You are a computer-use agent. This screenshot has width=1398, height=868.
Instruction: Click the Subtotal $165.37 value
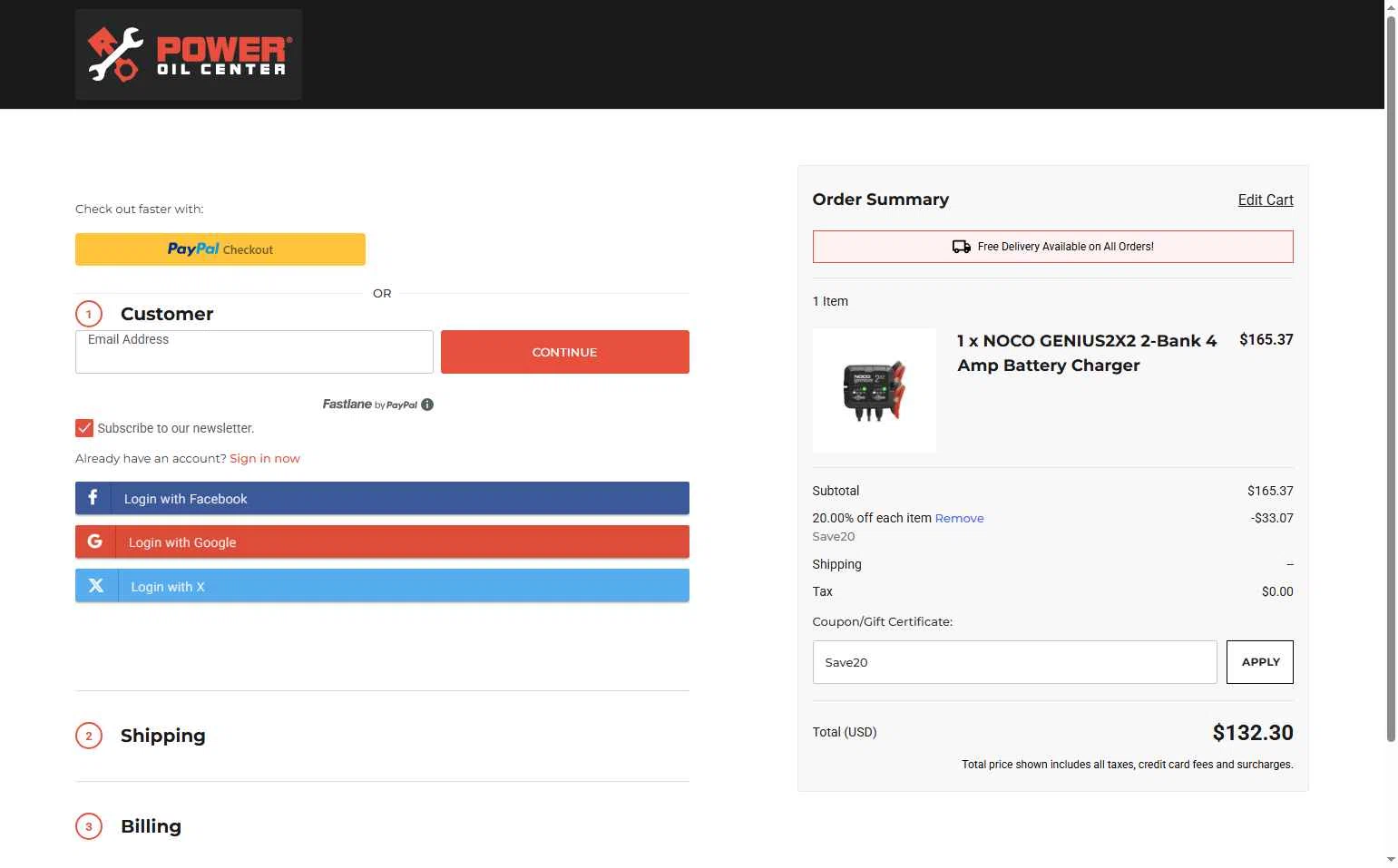1270,491
